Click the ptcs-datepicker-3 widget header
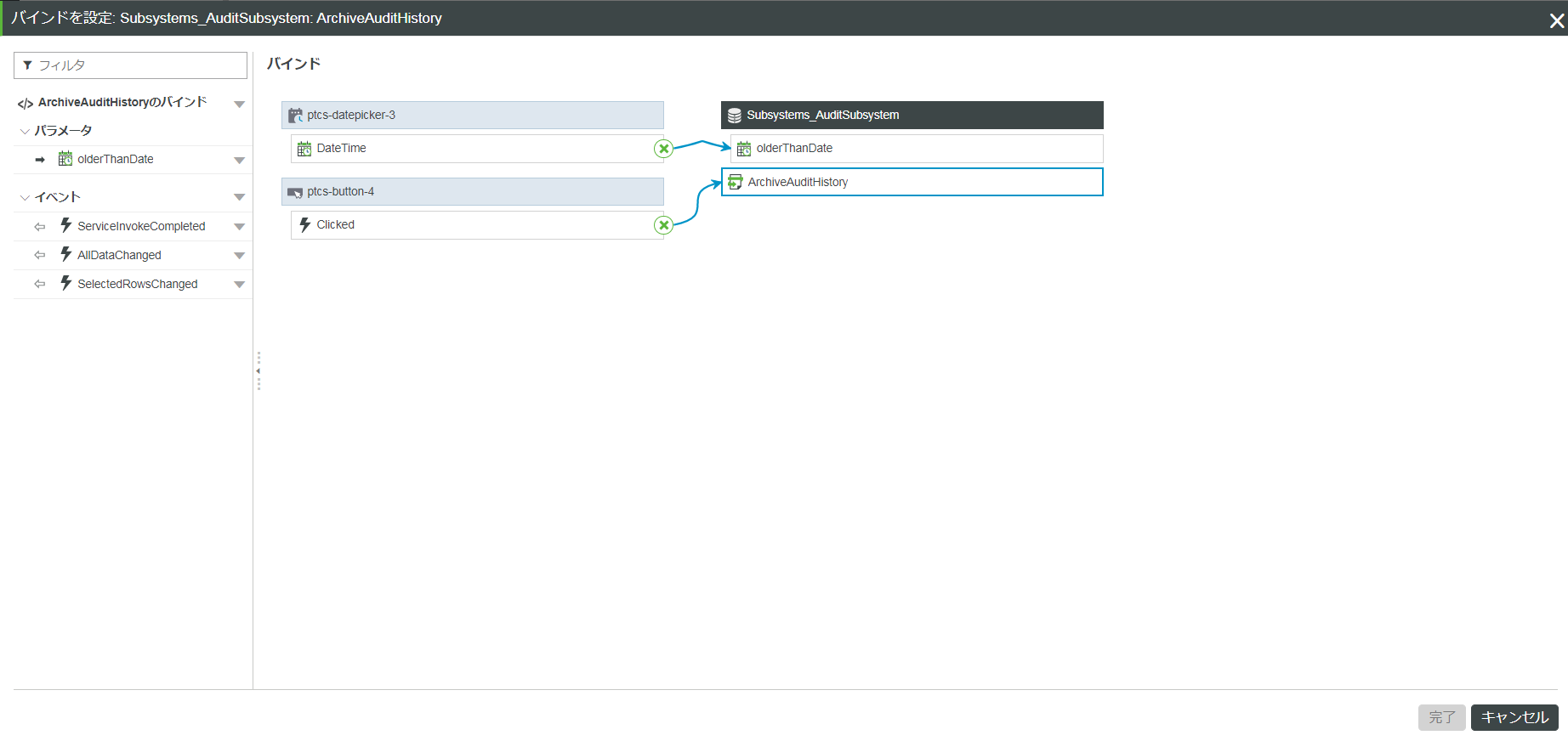 pyautogui.click(x=473, y=116)
